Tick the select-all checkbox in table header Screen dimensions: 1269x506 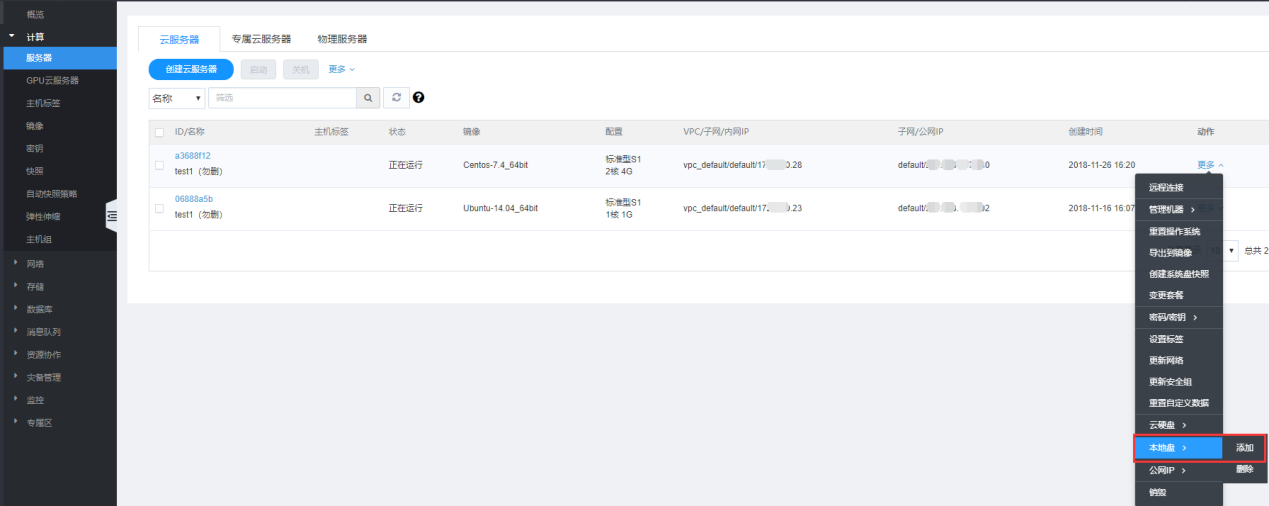coord(159,132)
